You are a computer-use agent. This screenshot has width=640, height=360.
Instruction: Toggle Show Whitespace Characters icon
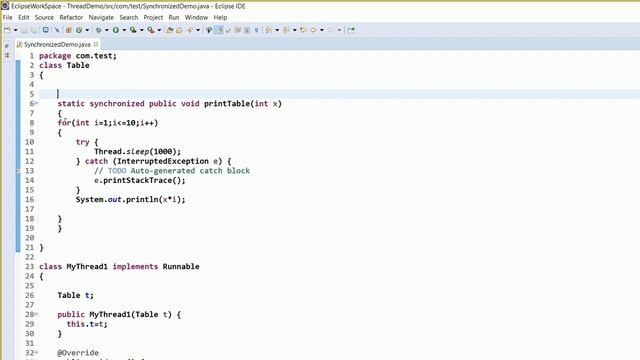point(256,30)
